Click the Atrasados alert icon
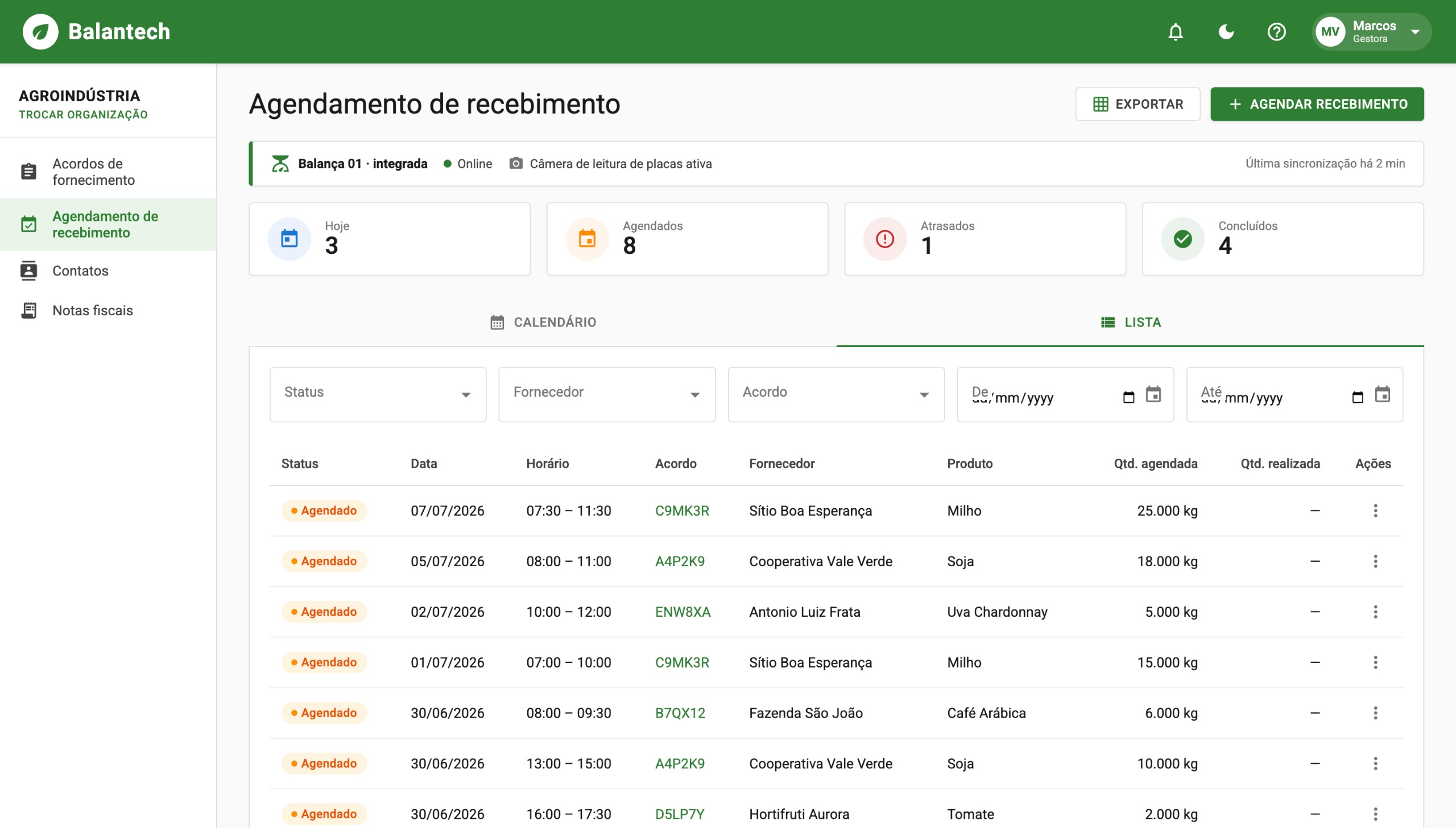 tap(885, 239)
